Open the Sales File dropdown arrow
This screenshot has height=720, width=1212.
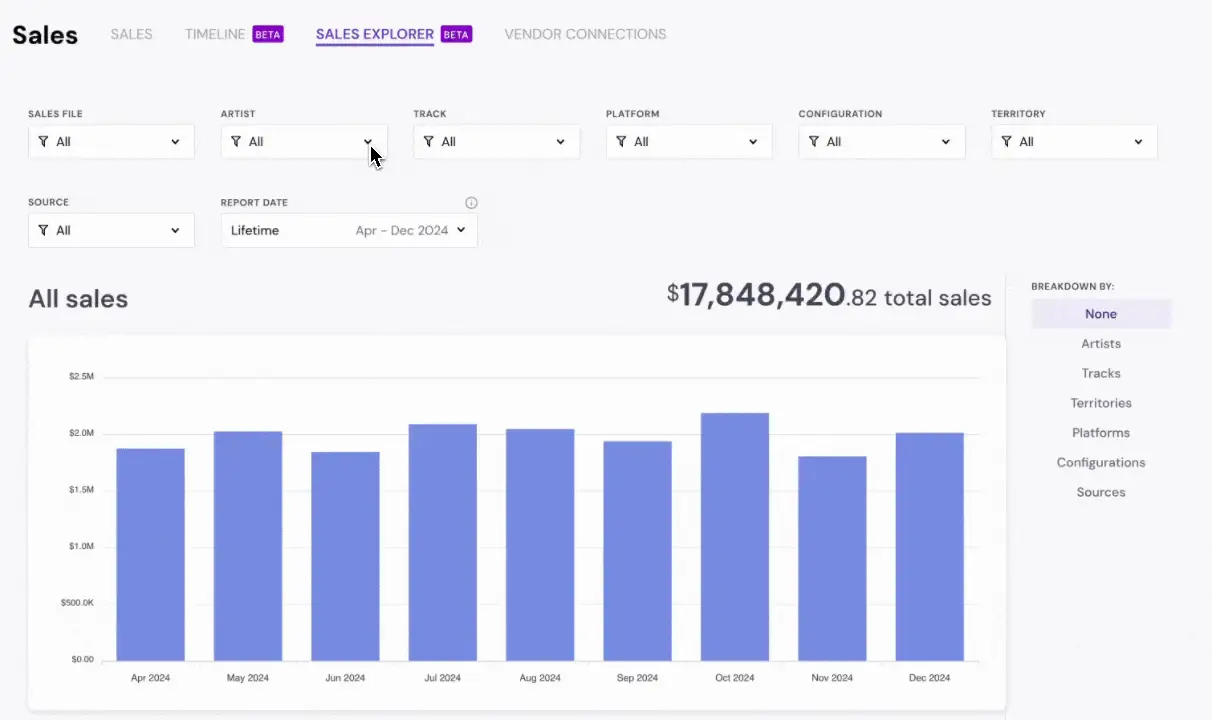(x=175, y=142)
